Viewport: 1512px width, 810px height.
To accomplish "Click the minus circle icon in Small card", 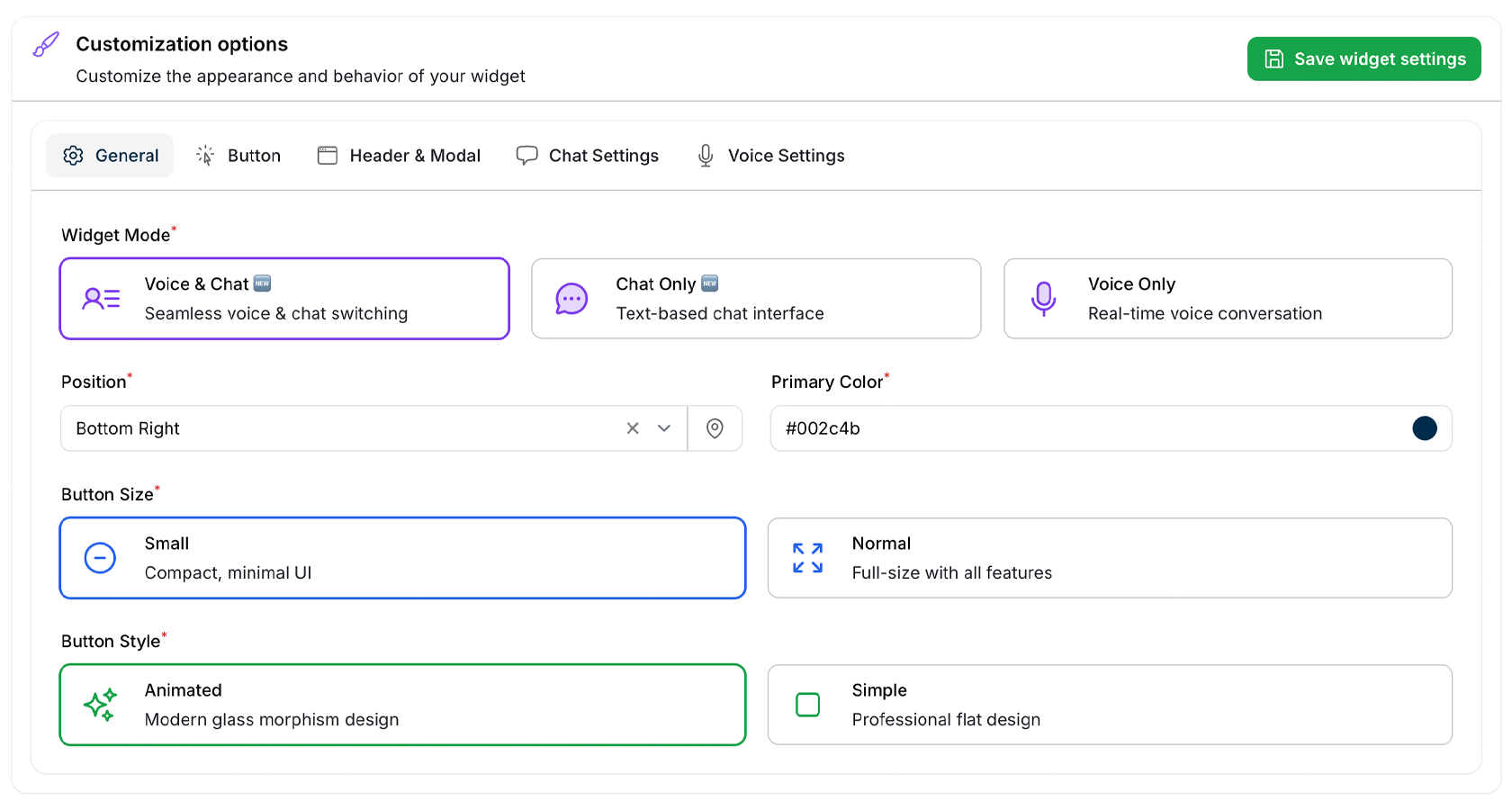I will [x=100, y=558].
